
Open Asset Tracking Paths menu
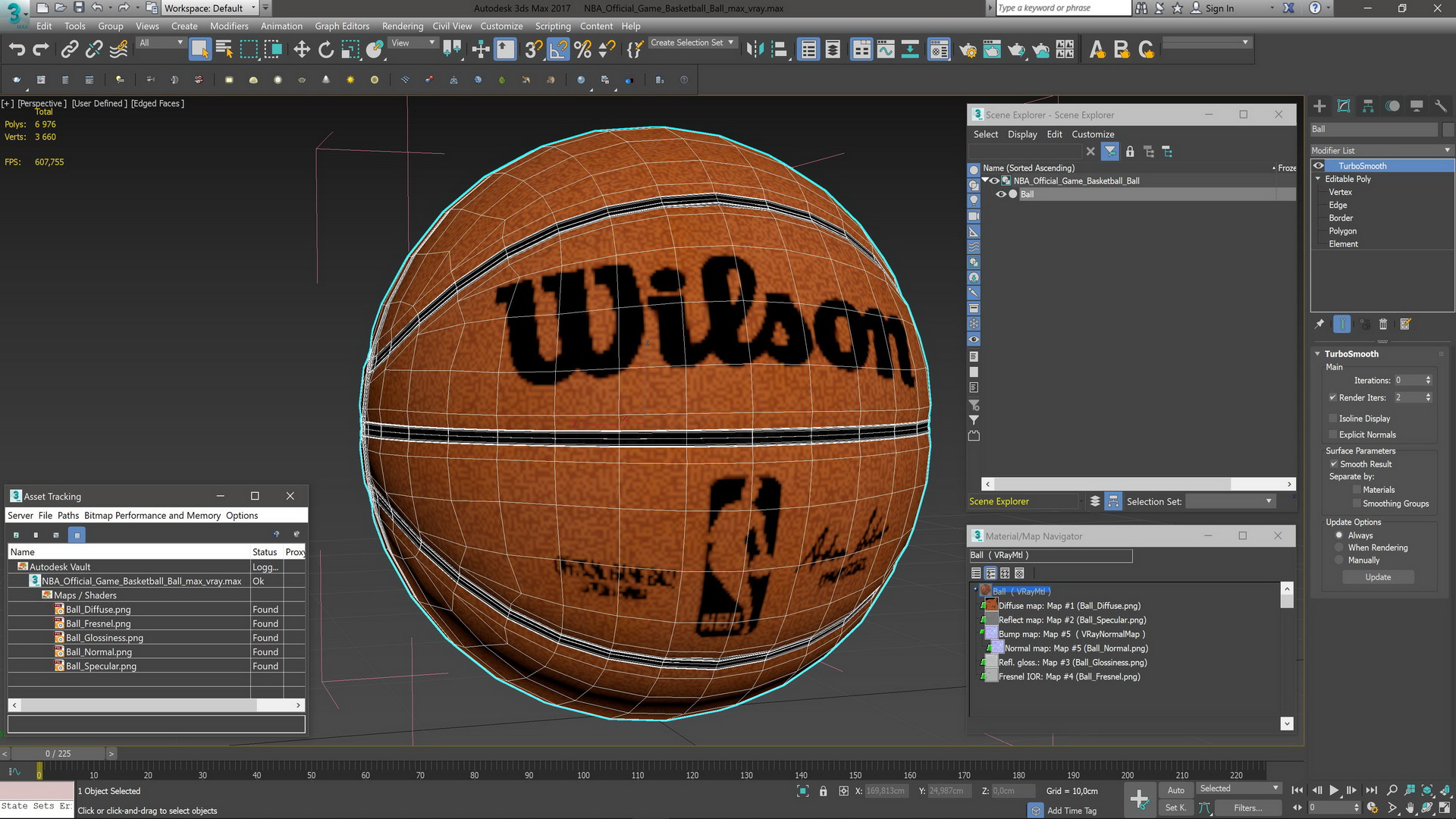point(68,516)
